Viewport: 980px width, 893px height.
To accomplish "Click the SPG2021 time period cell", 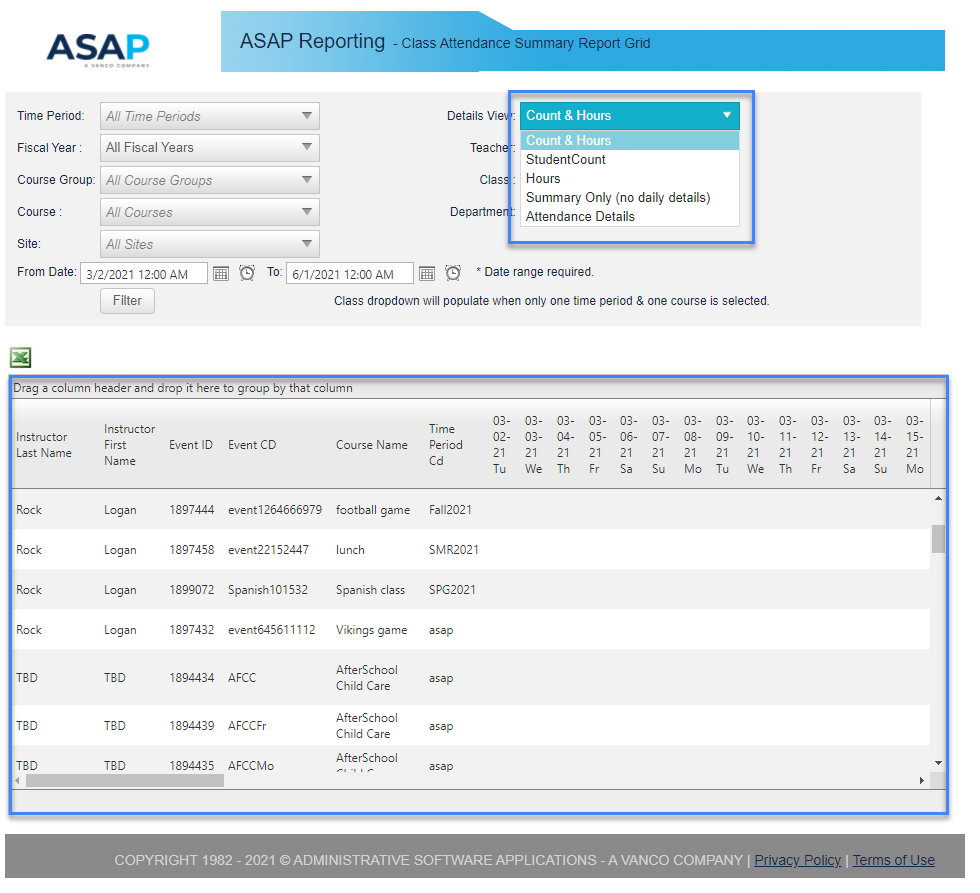I will (x=452, y=590).
